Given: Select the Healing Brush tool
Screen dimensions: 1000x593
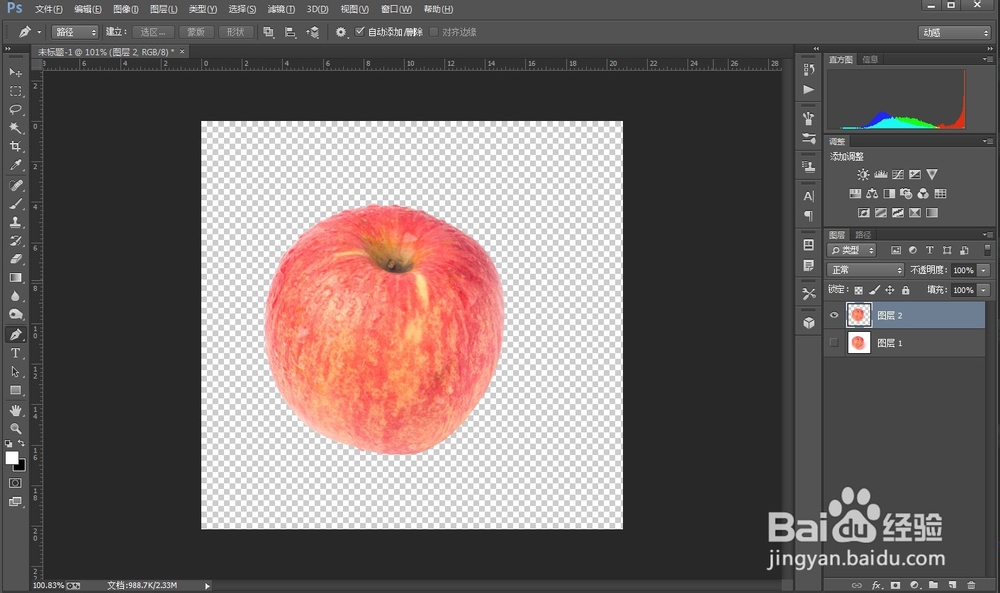Looking at the screenshot, I should (x=15, y=186).
